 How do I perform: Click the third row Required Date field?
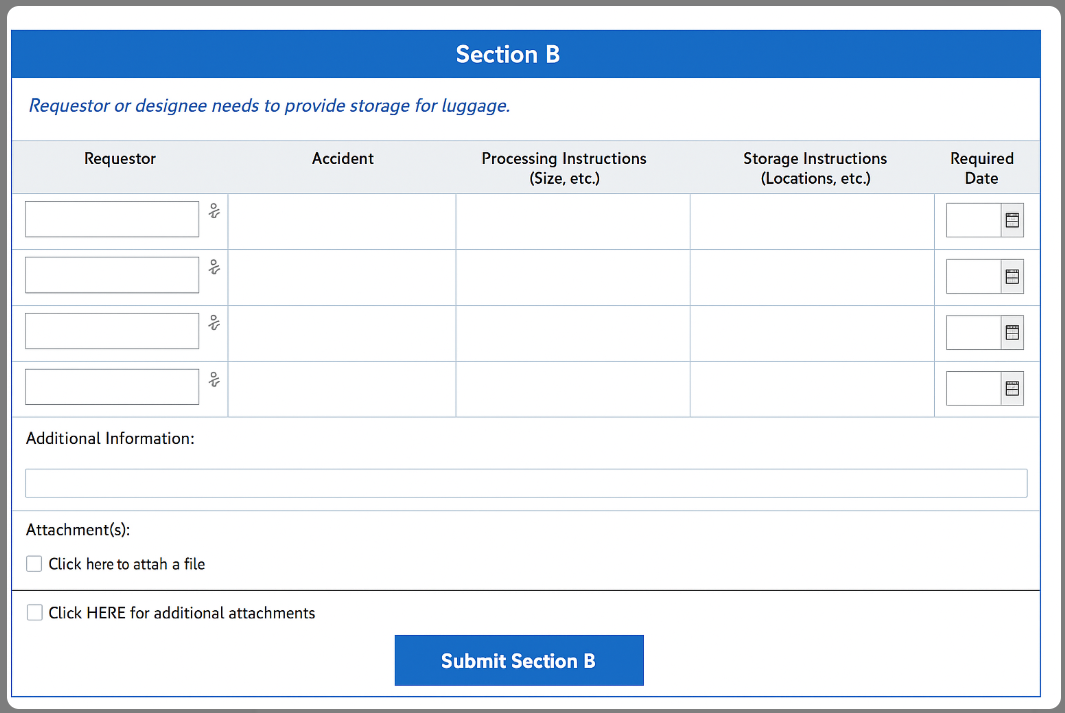coord(974,333)
